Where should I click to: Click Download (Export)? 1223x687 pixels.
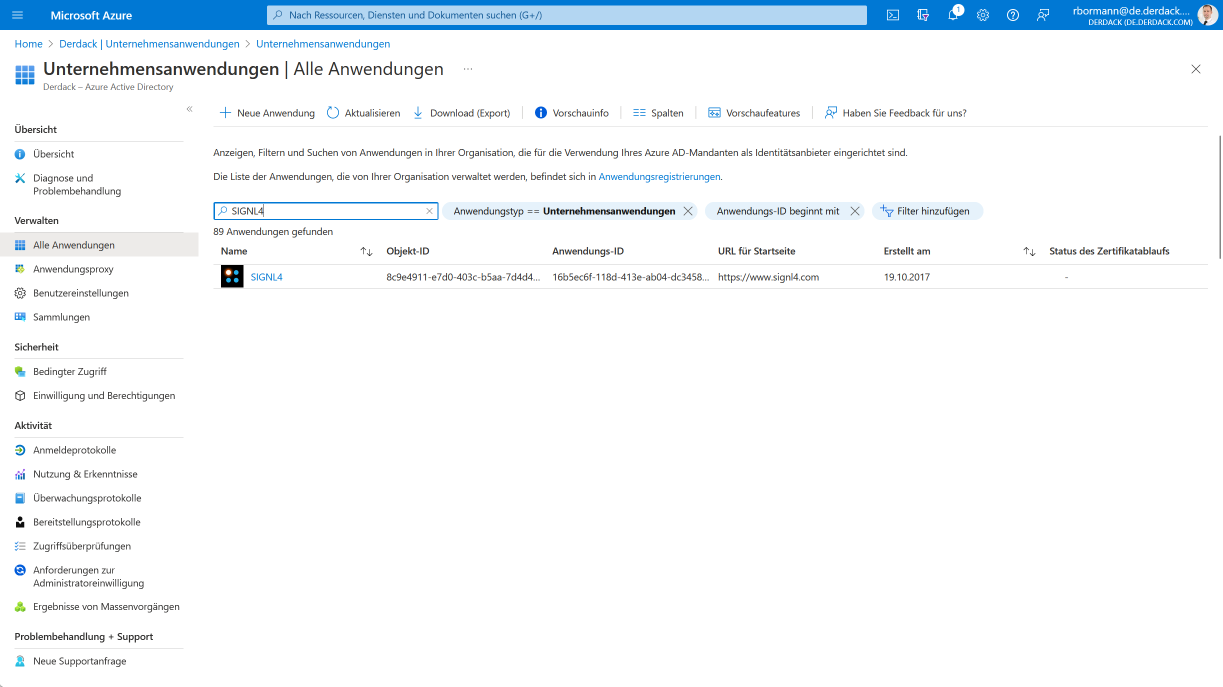462,113
